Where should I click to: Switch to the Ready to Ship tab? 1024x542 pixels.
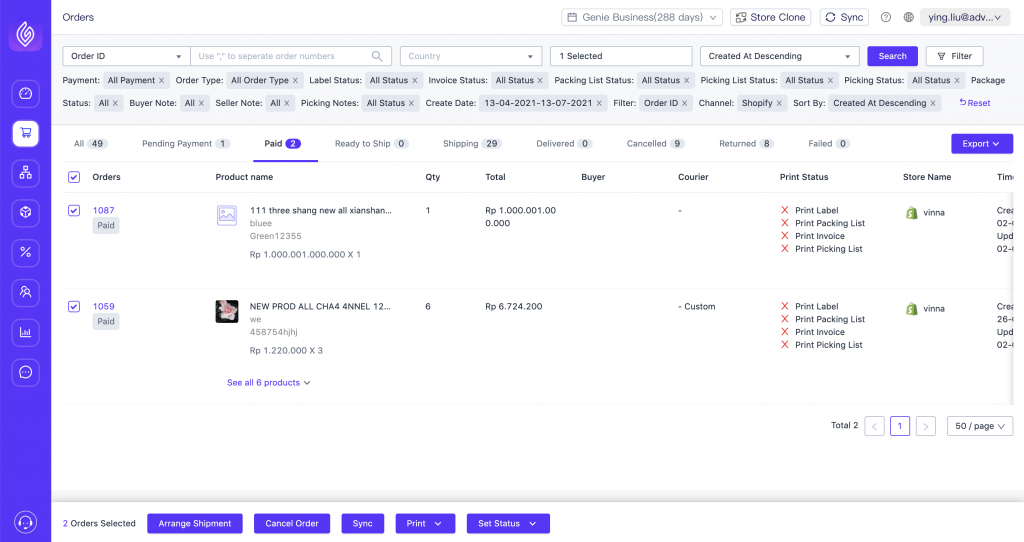point(372,144)
